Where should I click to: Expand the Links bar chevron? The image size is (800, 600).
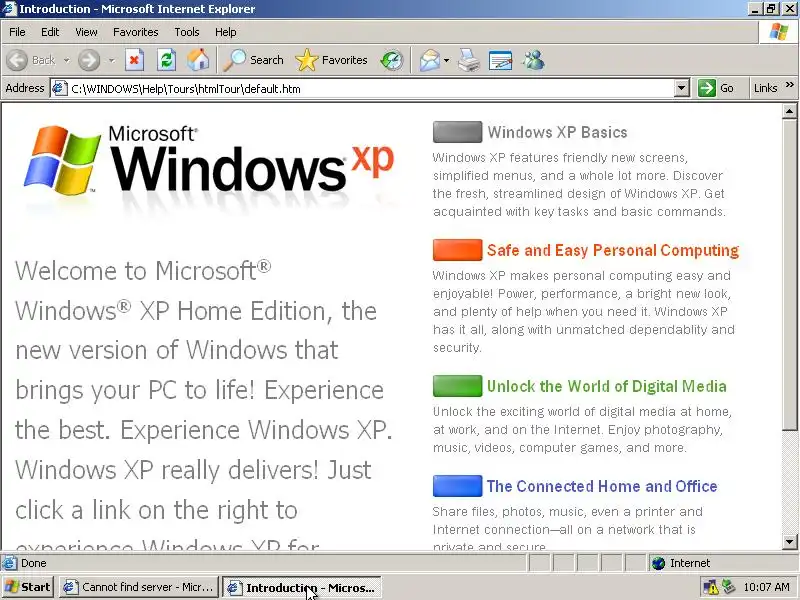point(790,85)
